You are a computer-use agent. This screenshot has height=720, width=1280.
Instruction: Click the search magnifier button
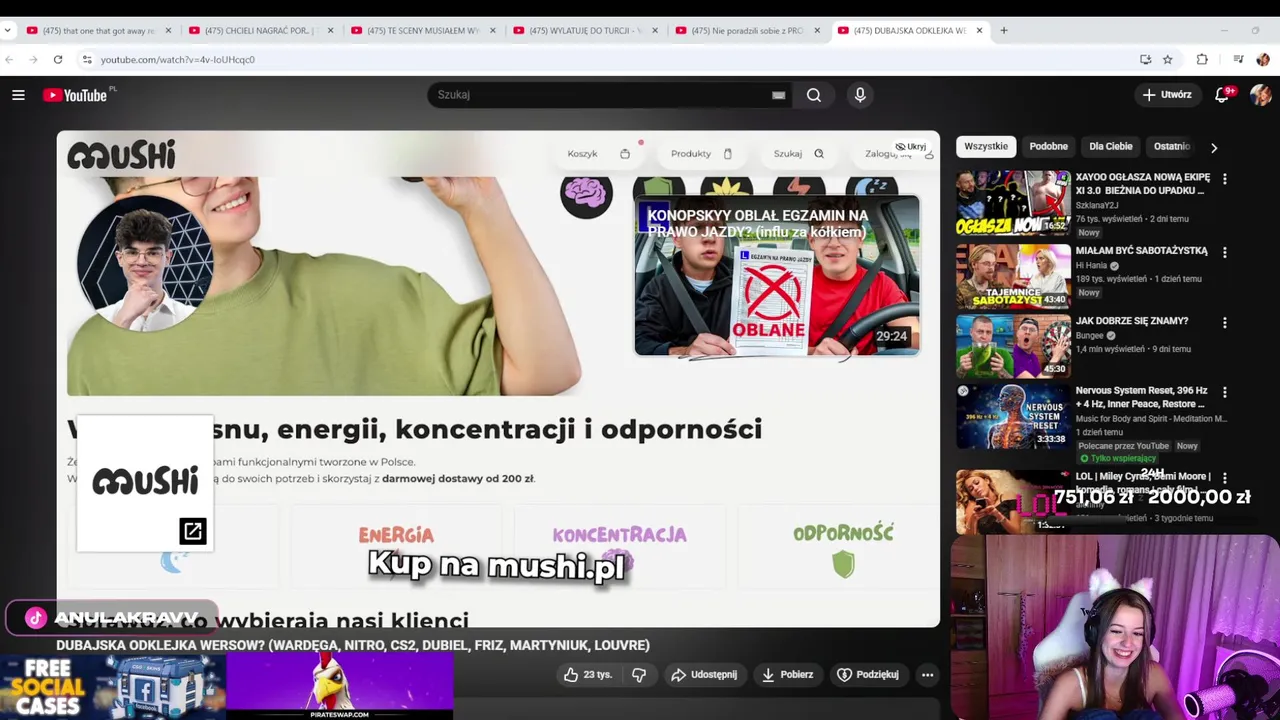814,95
